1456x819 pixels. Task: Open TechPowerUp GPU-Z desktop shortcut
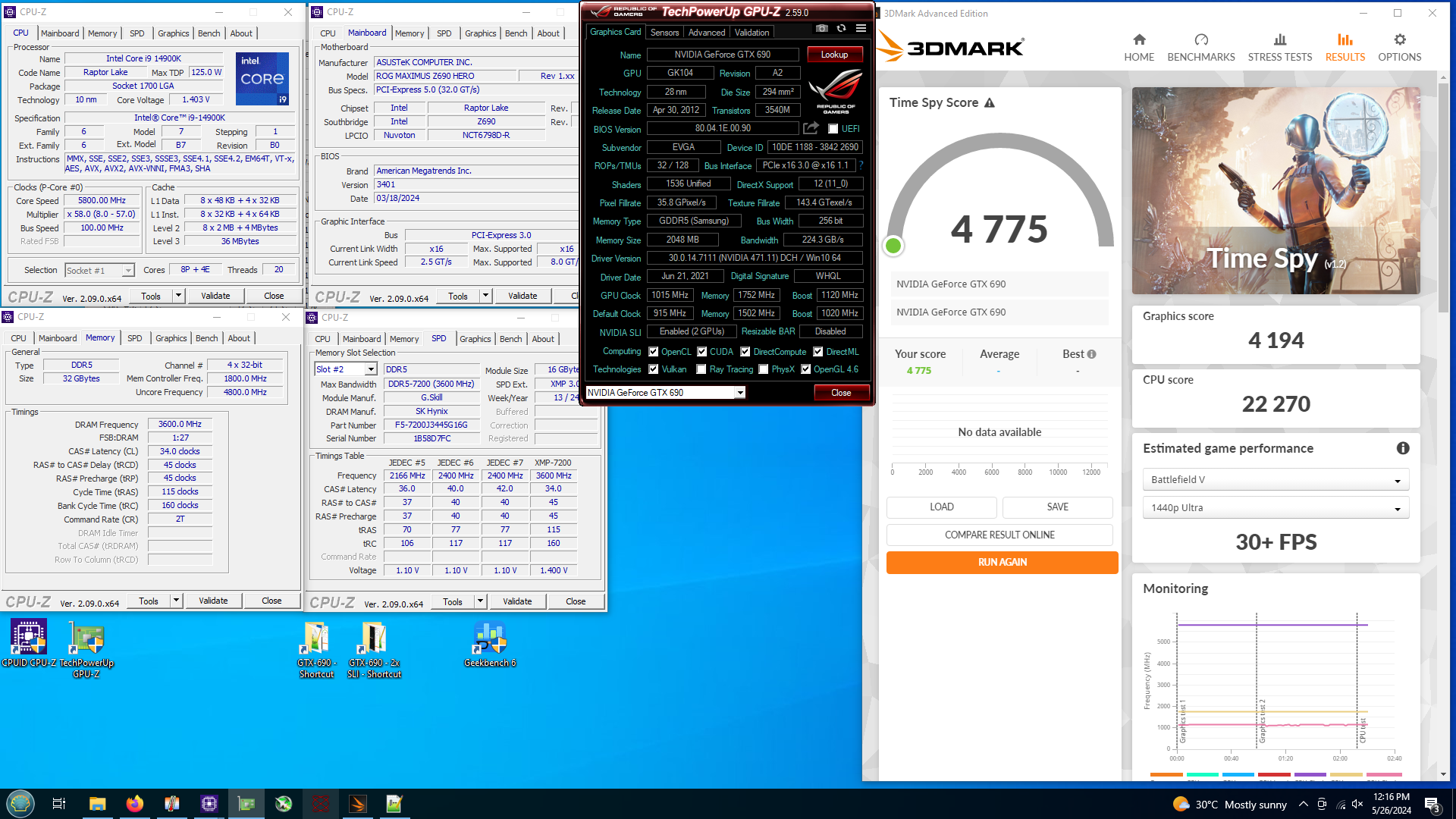[x=86, y=649]
